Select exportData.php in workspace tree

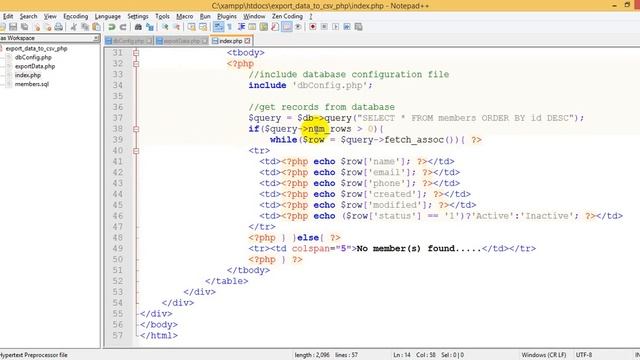pyautogui.click(x=35, y=66)
